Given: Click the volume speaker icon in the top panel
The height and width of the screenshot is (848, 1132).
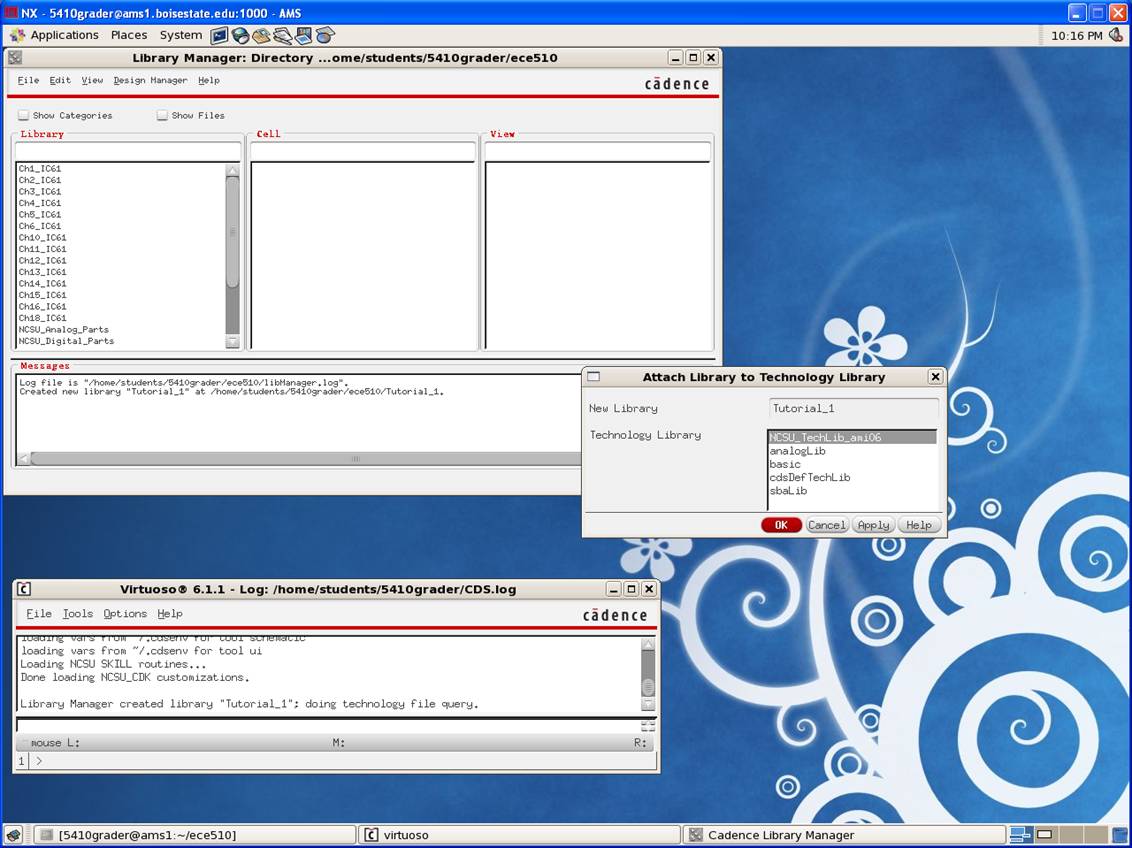Looking at the screenshot, I should (1116, 35).
